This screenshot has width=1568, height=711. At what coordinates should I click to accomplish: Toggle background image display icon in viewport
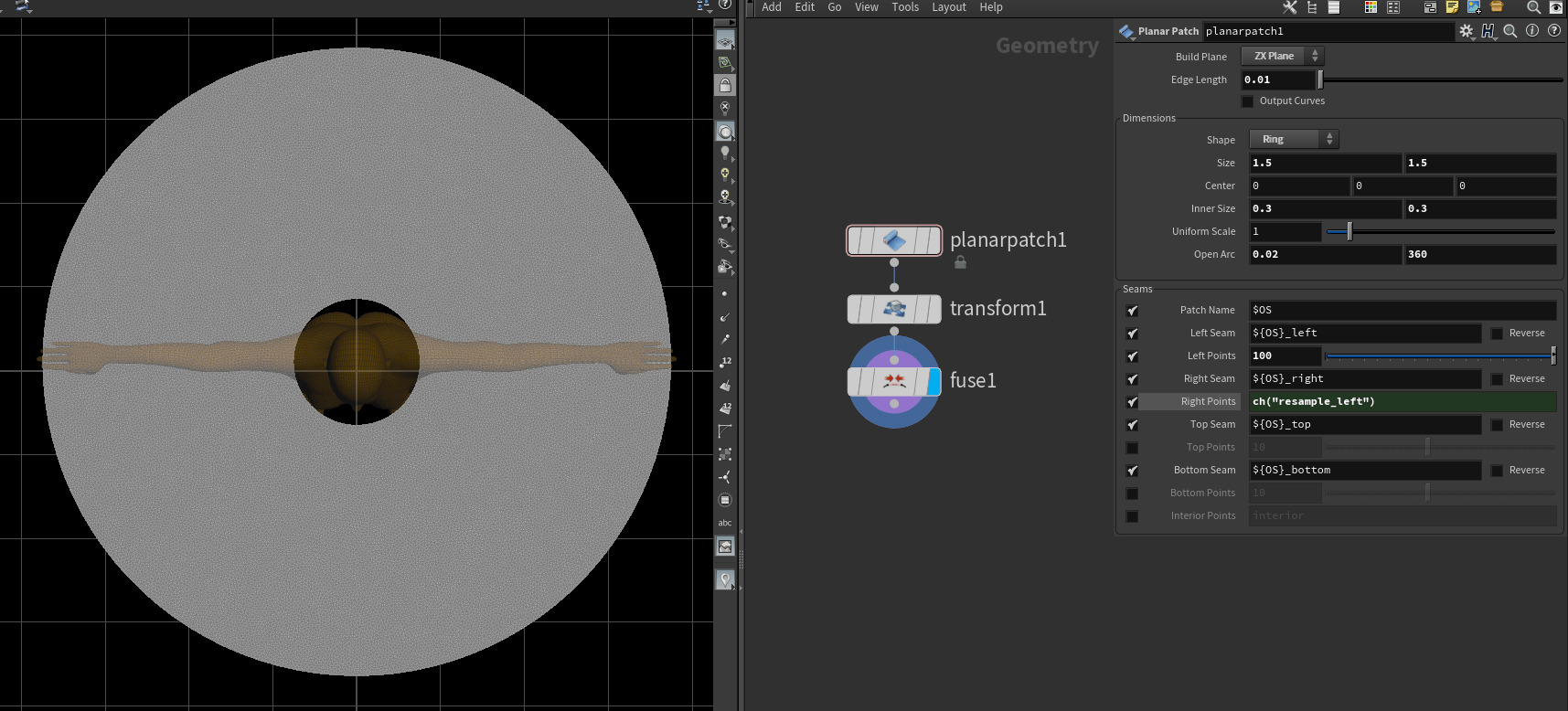point(725,547)
